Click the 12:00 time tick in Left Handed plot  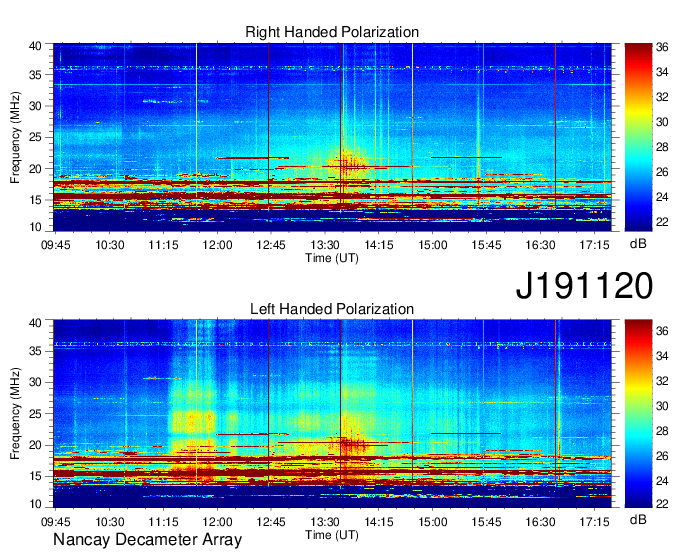coord(217,522)
